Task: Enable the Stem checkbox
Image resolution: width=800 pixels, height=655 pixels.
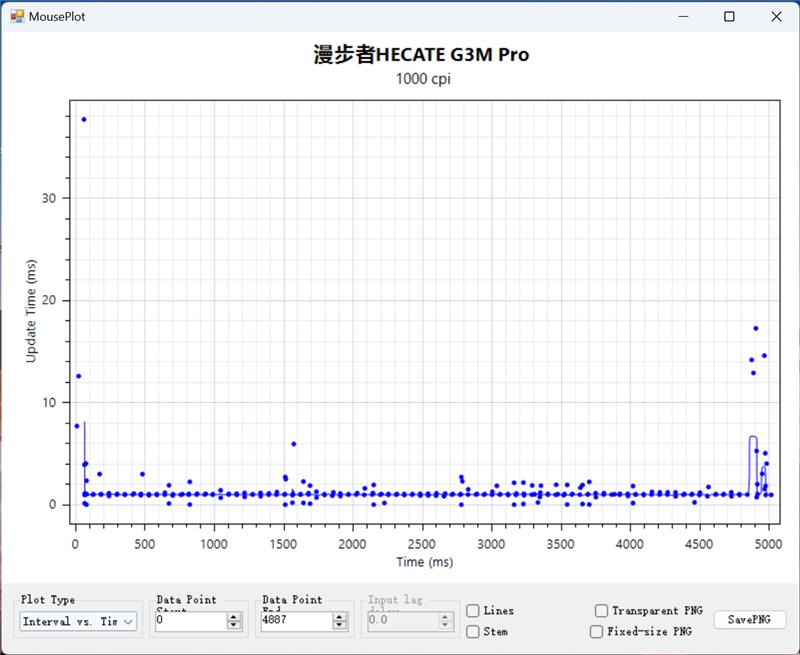Action: tap(473, 632)
